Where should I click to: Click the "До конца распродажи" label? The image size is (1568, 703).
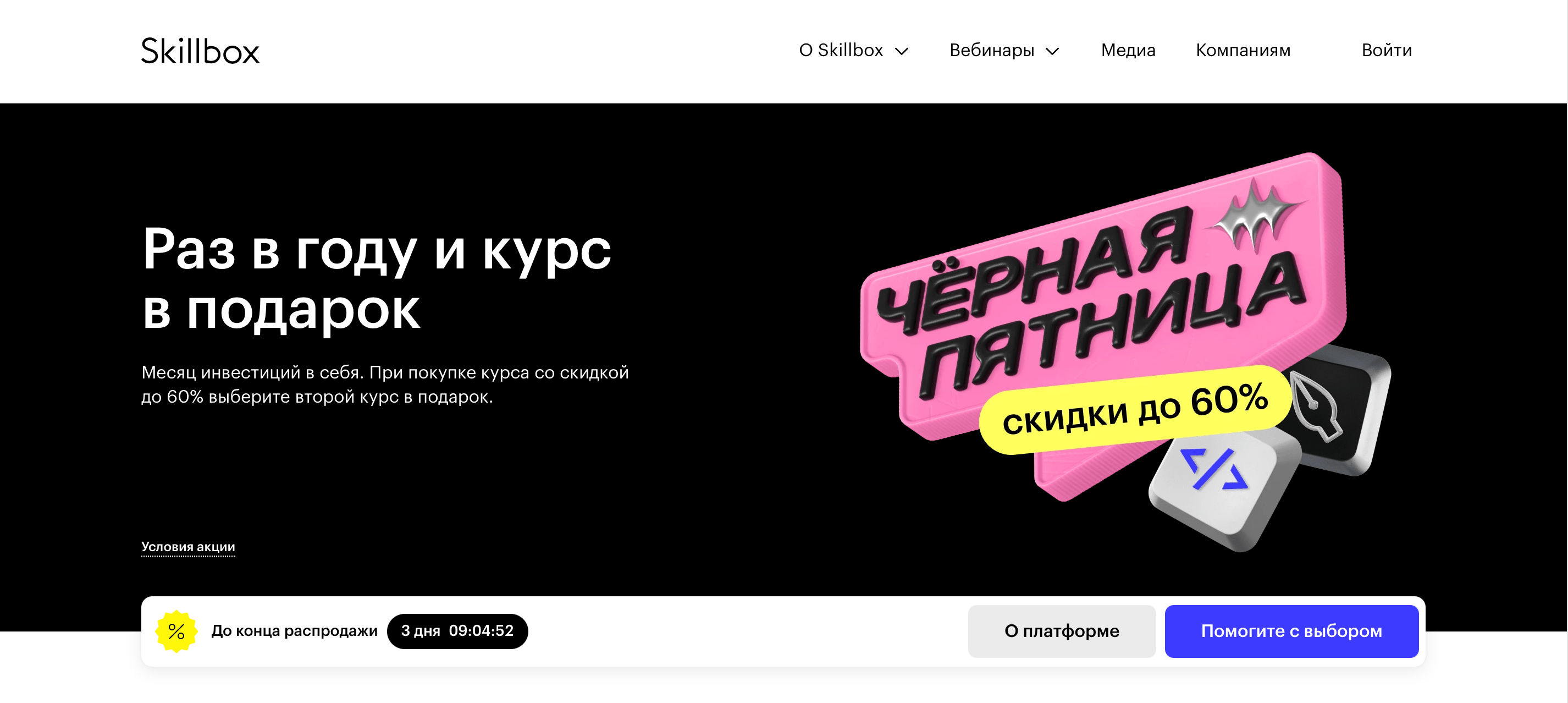pyautogui.click(x=294, y=630)
